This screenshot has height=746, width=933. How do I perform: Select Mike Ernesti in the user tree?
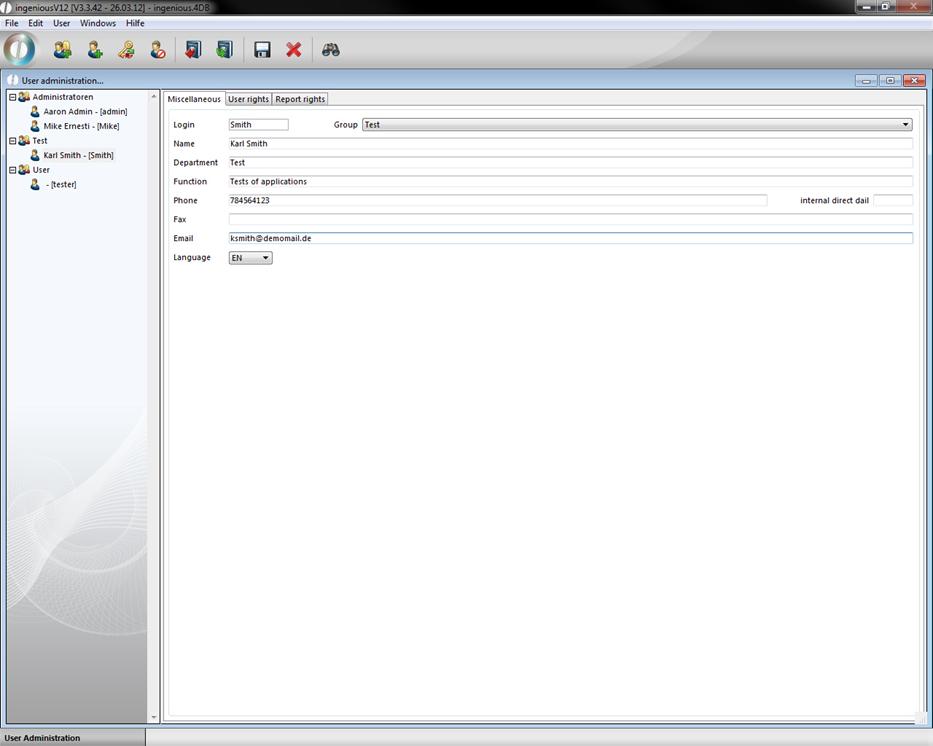point(81,126)
